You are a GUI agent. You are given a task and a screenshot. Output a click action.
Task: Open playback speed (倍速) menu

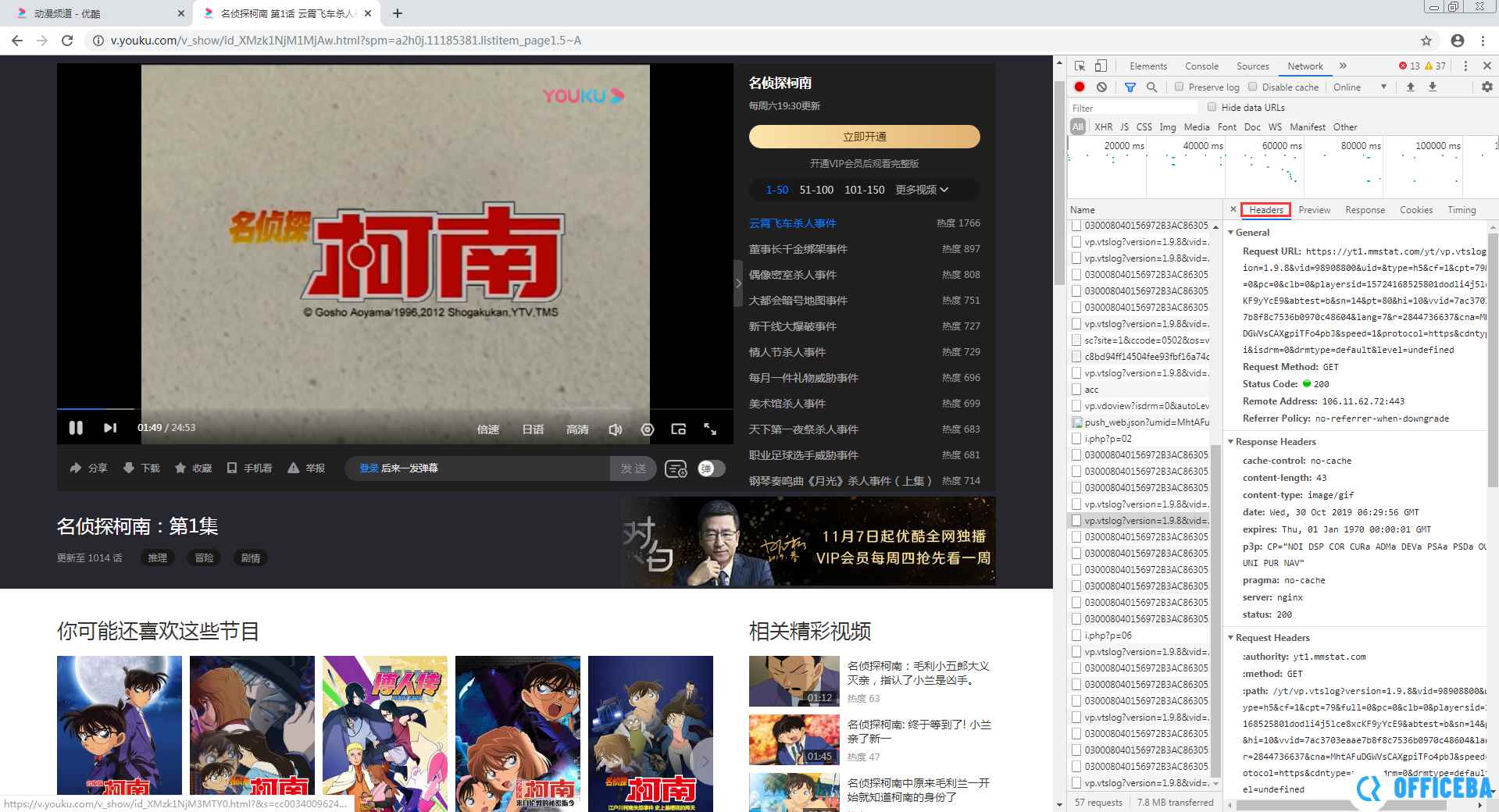488,429
